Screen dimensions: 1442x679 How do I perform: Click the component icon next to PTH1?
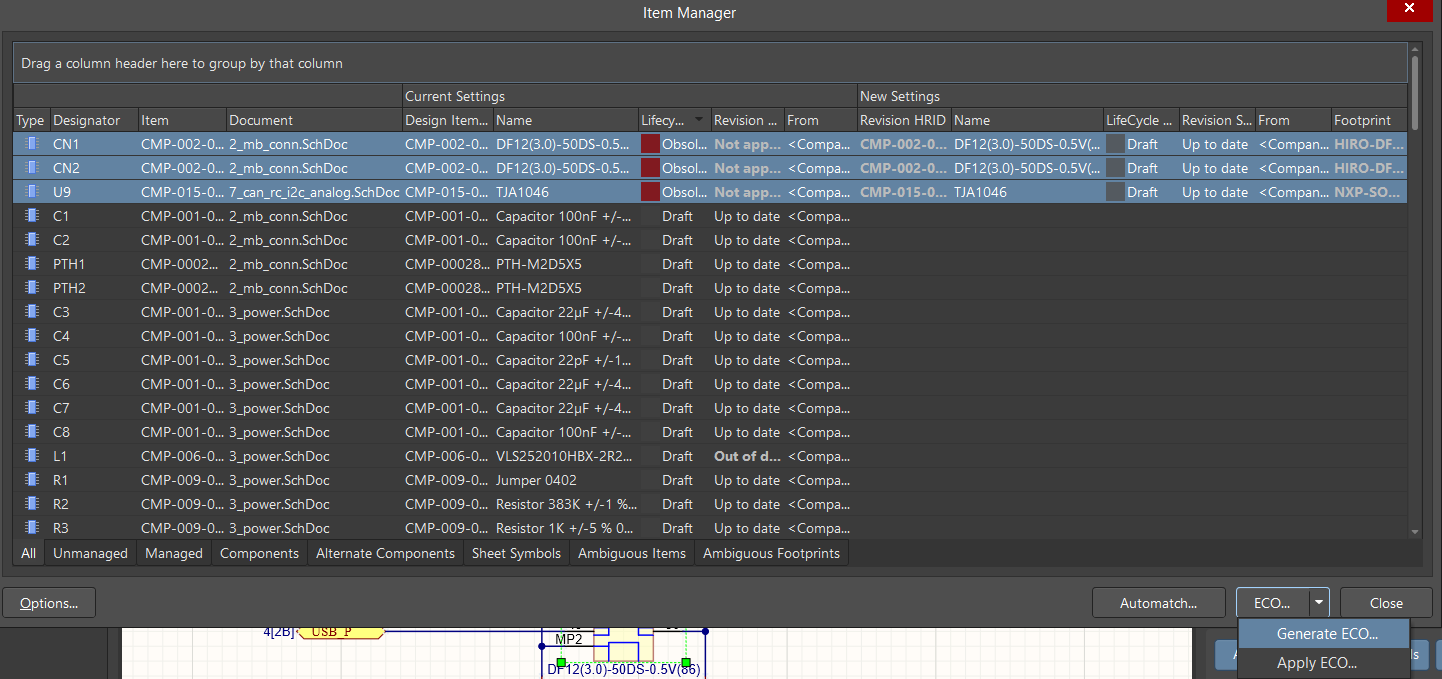[x=31, y=264]
